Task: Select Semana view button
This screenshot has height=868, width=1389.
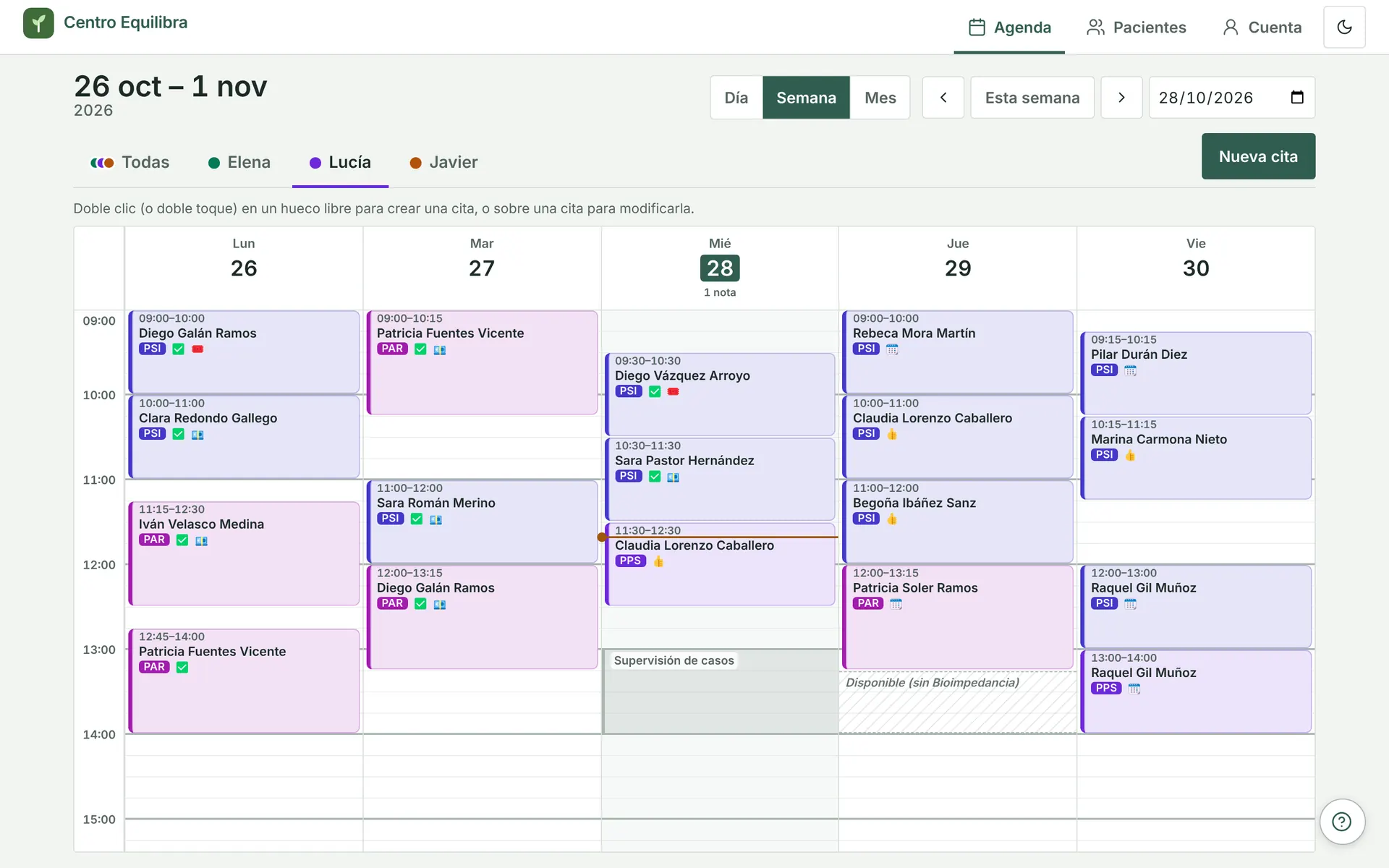Action: tap(806, 98)
